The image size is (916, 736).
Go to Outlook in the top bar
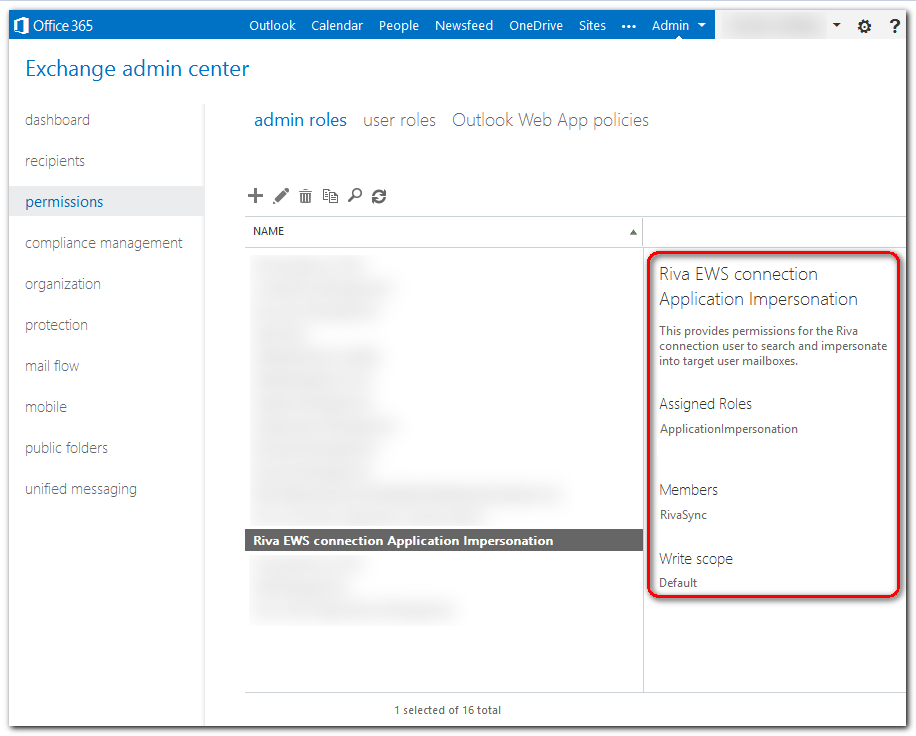(x=272, y=26)
